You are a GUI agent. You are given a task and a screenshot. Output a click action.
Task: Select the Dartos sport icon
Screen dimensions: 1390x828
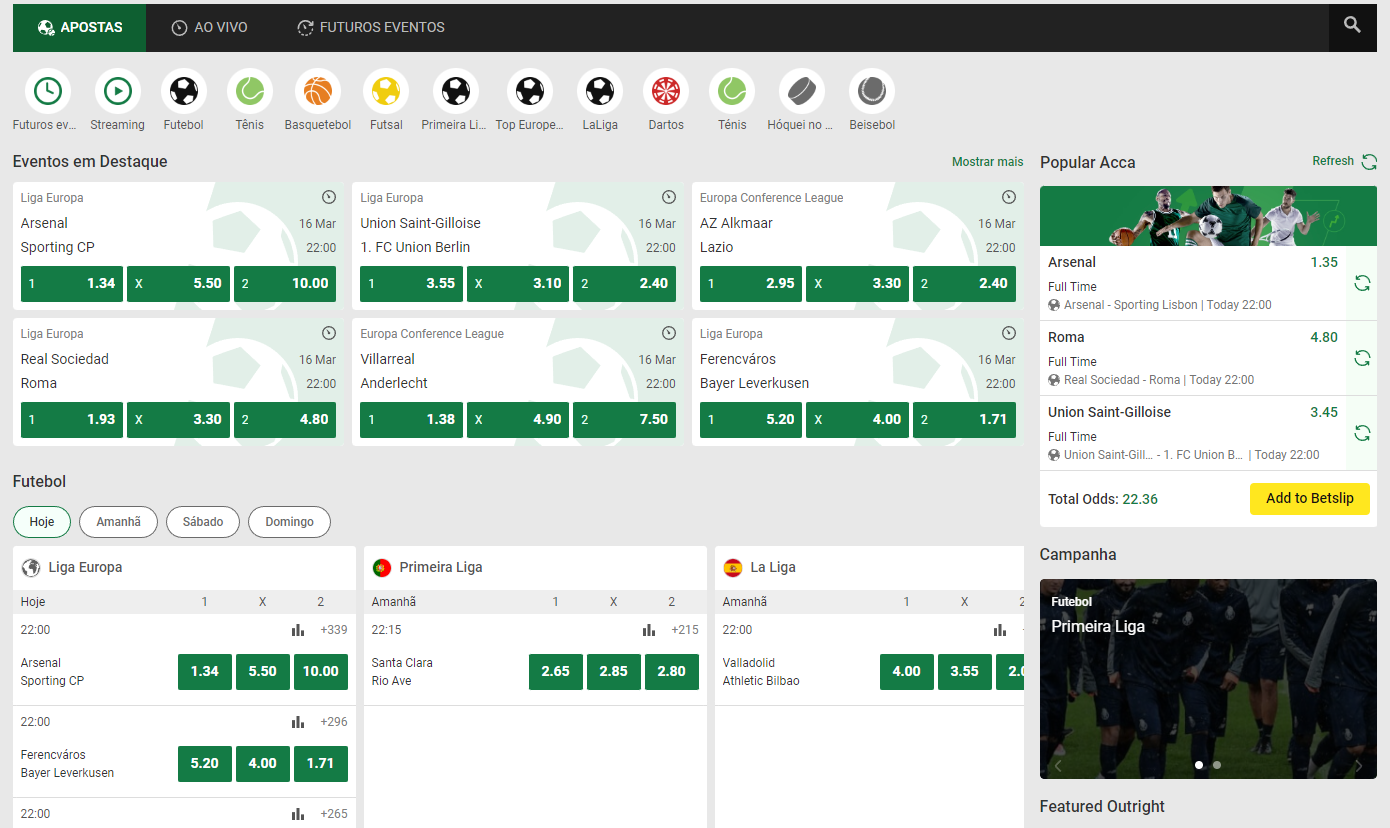click(x=665, y=89)
